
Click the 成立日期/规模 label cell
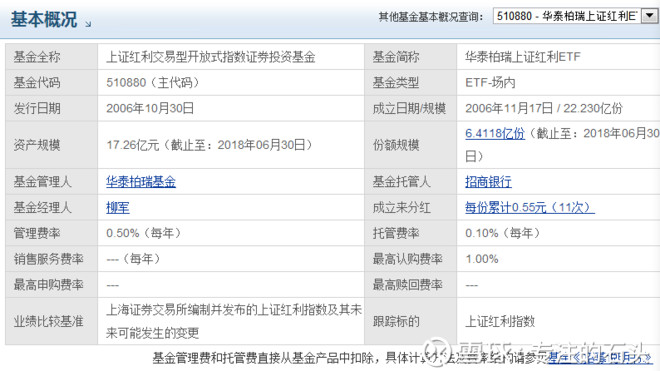pos(410,109)
